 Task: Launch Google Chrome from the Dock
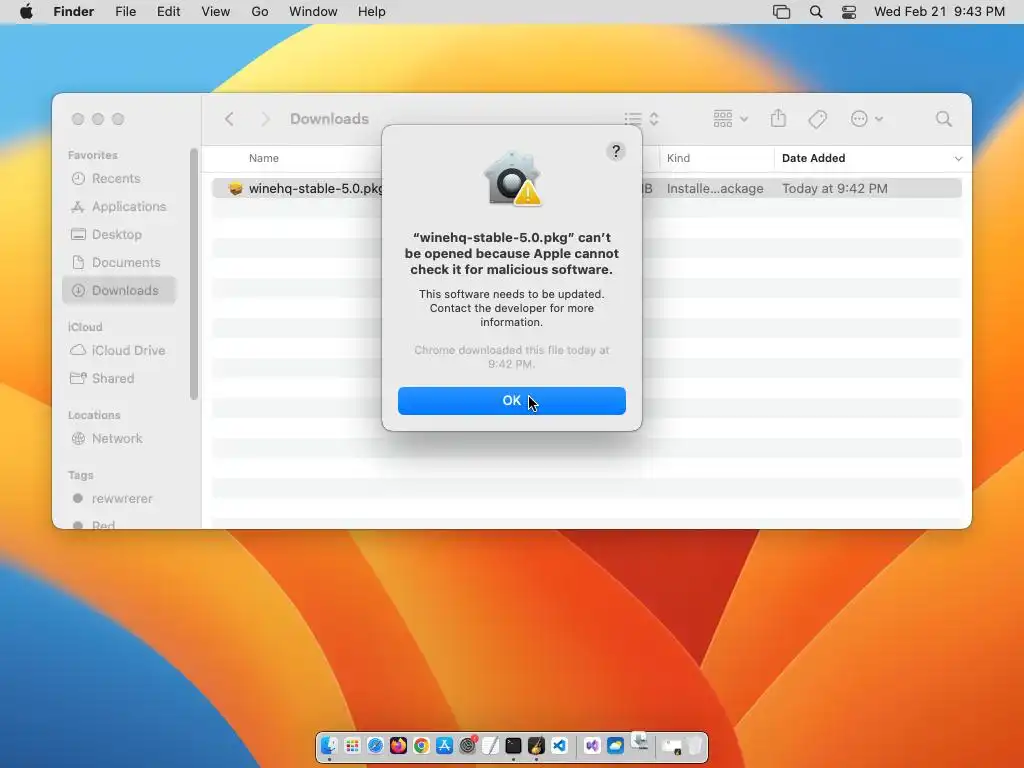tap(421, 745)
